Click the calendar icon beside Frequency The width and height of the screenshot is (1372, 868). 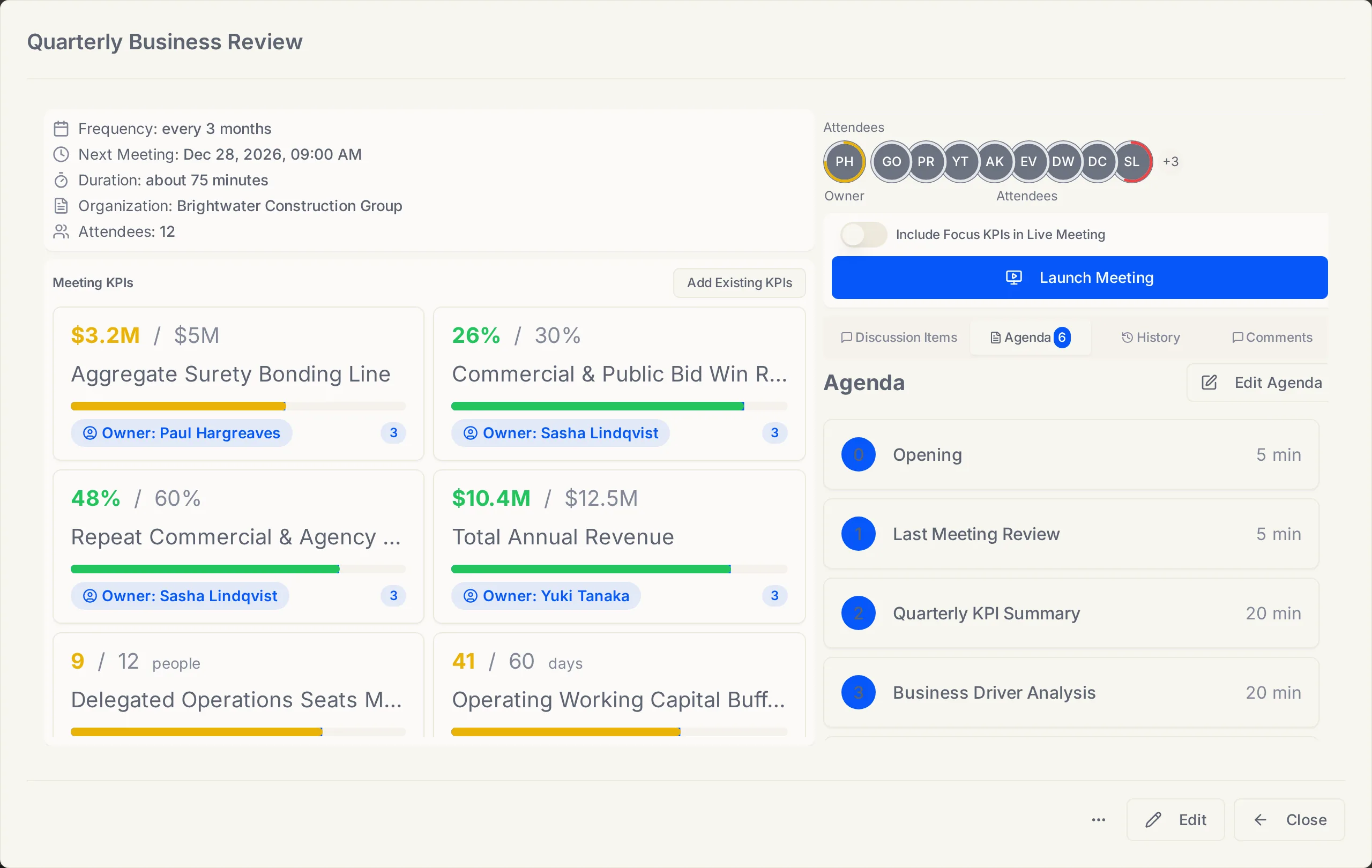coord(61,129)
